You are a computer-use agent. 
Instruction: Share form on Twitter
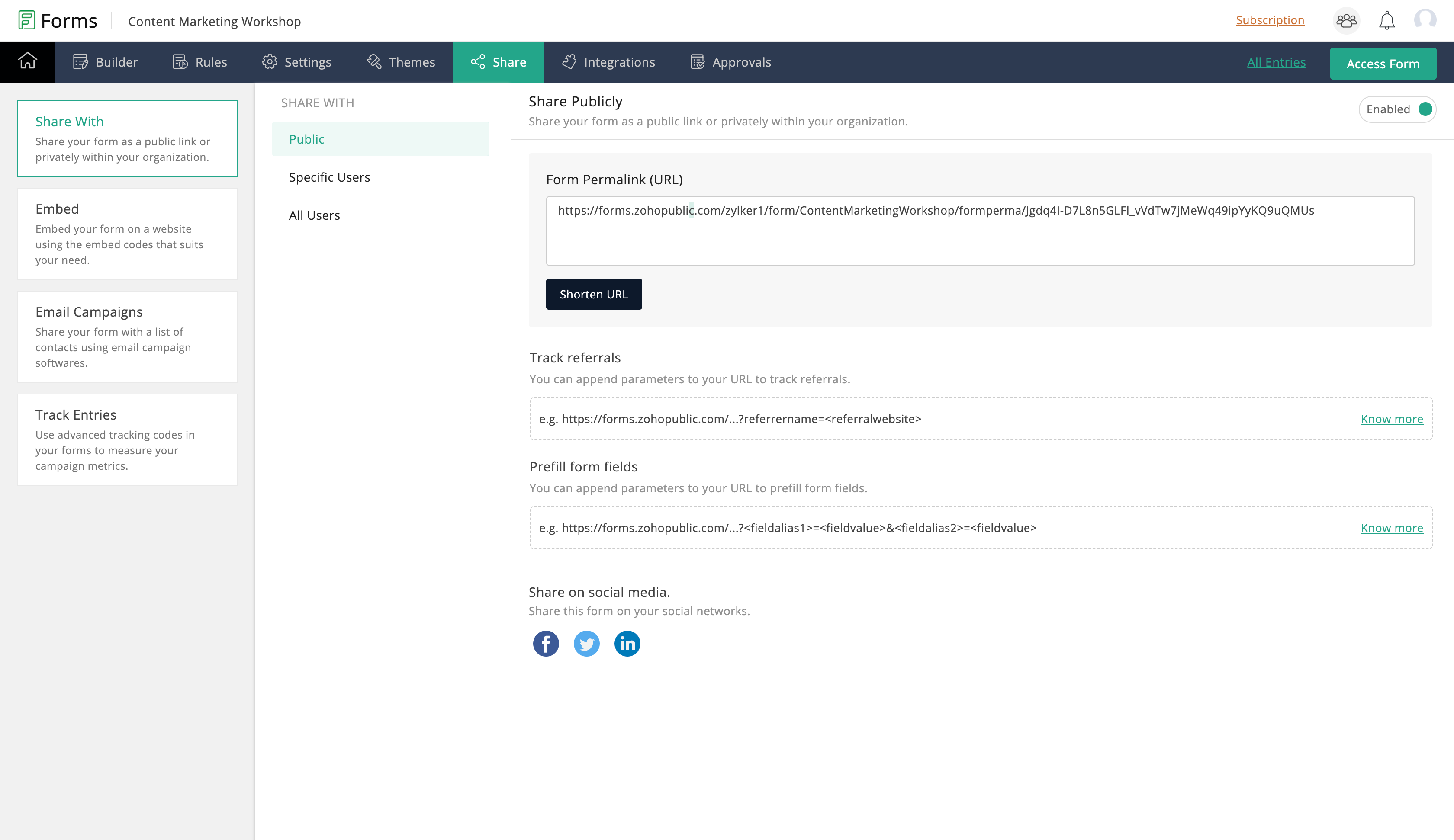tap(586, 643)
